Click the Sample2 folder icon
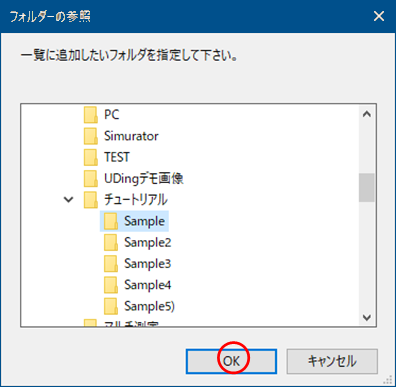 pos(111,242)
